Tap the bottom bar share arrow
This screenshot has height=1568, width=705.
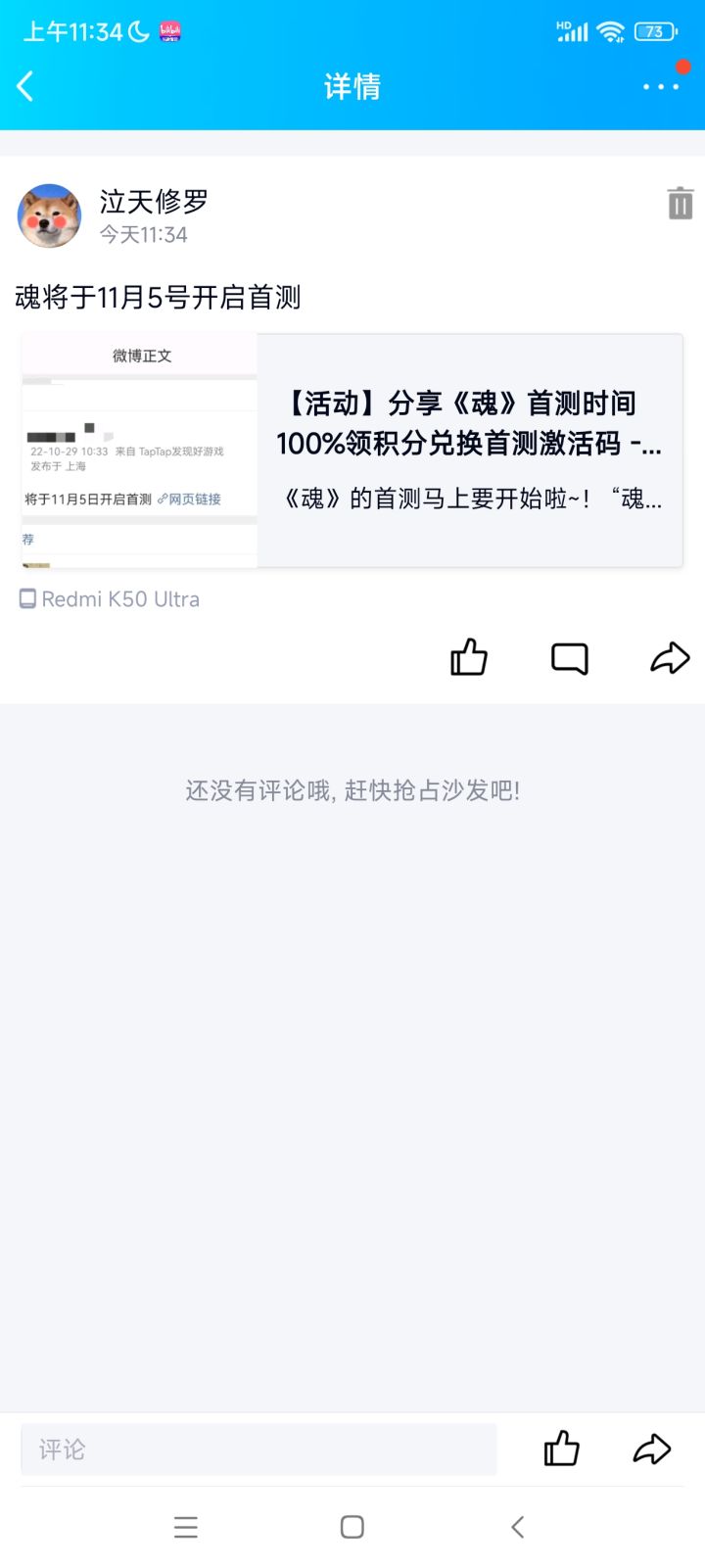(x=652, y=1449)
